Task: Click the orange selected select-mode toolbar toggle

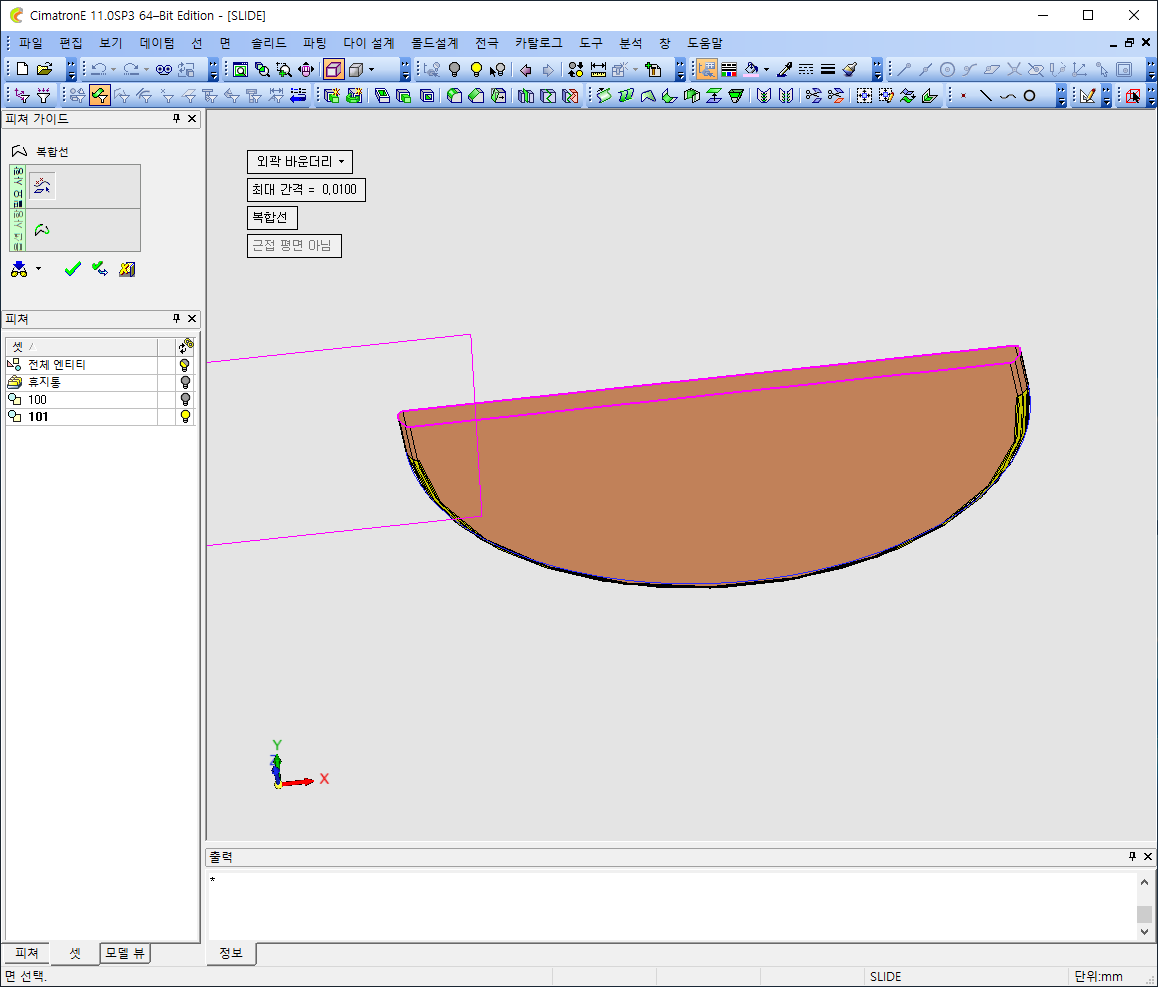Action: (707, 69)
